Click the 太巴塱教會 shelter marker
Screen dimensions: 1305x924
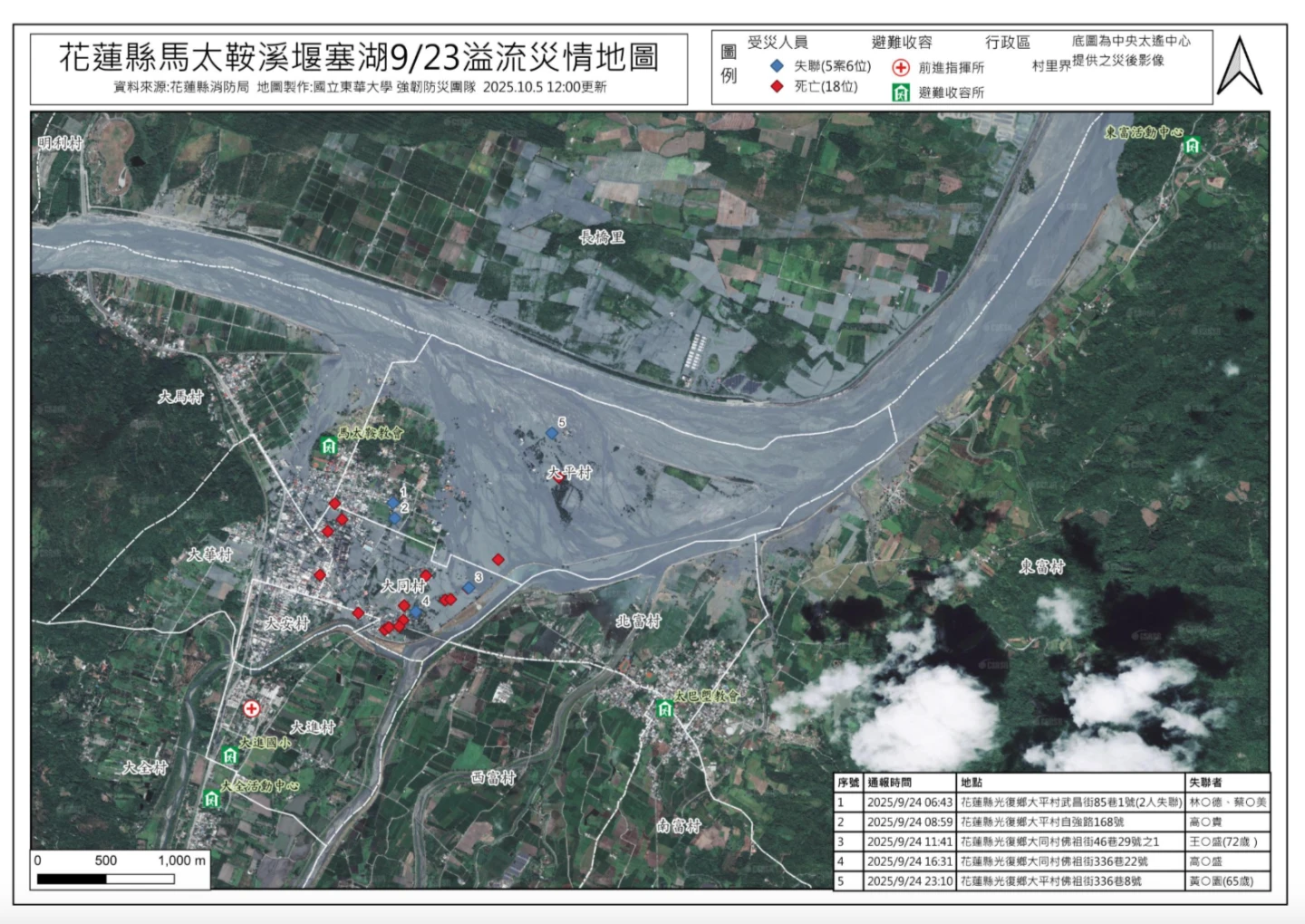click(x=665, y=708)
